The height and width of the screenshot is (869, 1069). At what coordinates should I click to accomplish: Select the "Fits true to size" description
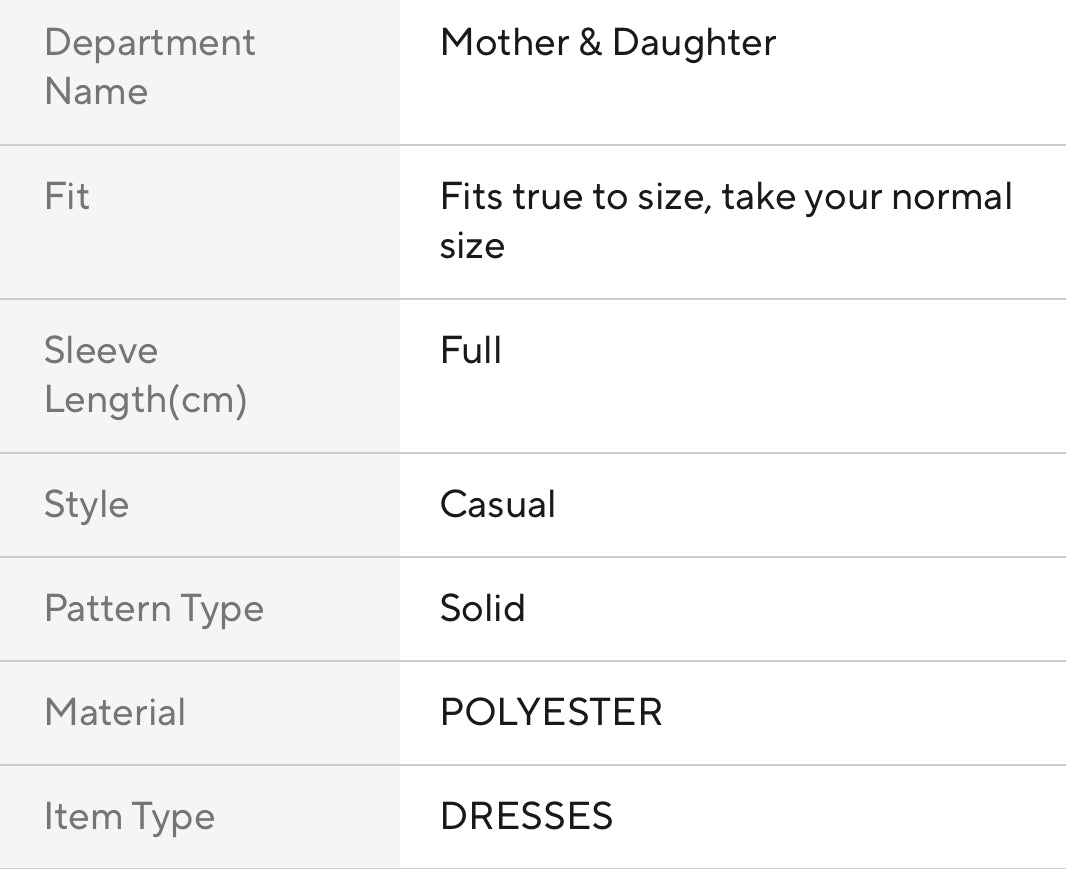tap(726, 221)
